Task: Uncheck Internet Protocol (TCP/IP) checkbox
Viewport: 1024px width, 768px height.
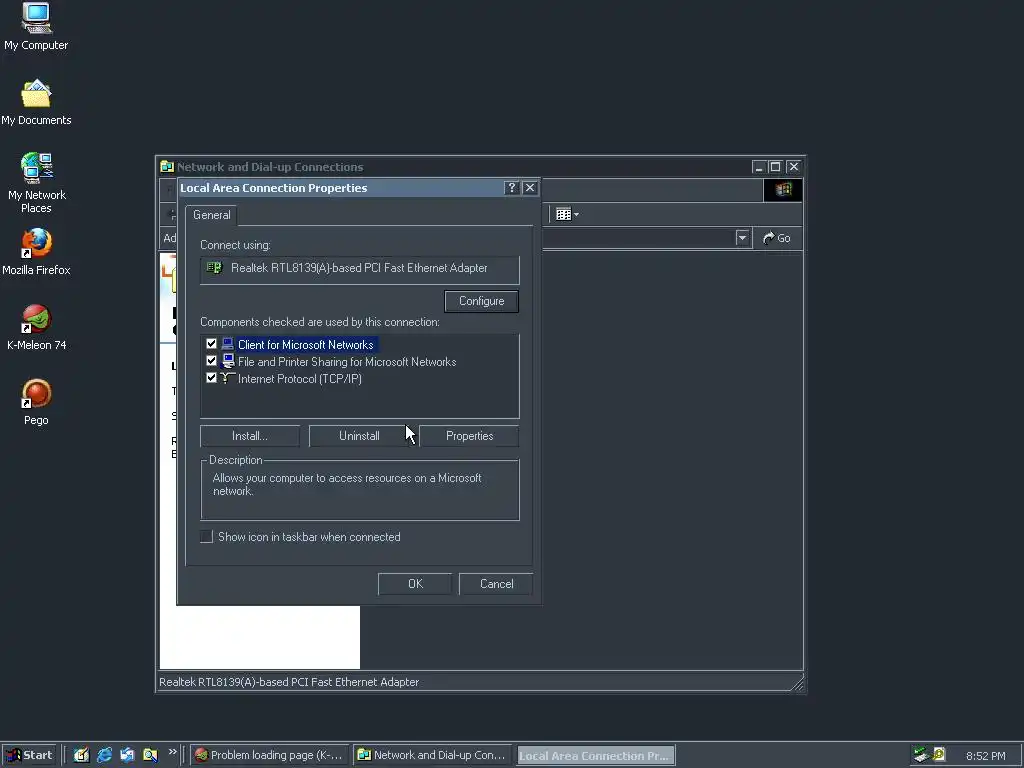Action: tap(211, 377)
